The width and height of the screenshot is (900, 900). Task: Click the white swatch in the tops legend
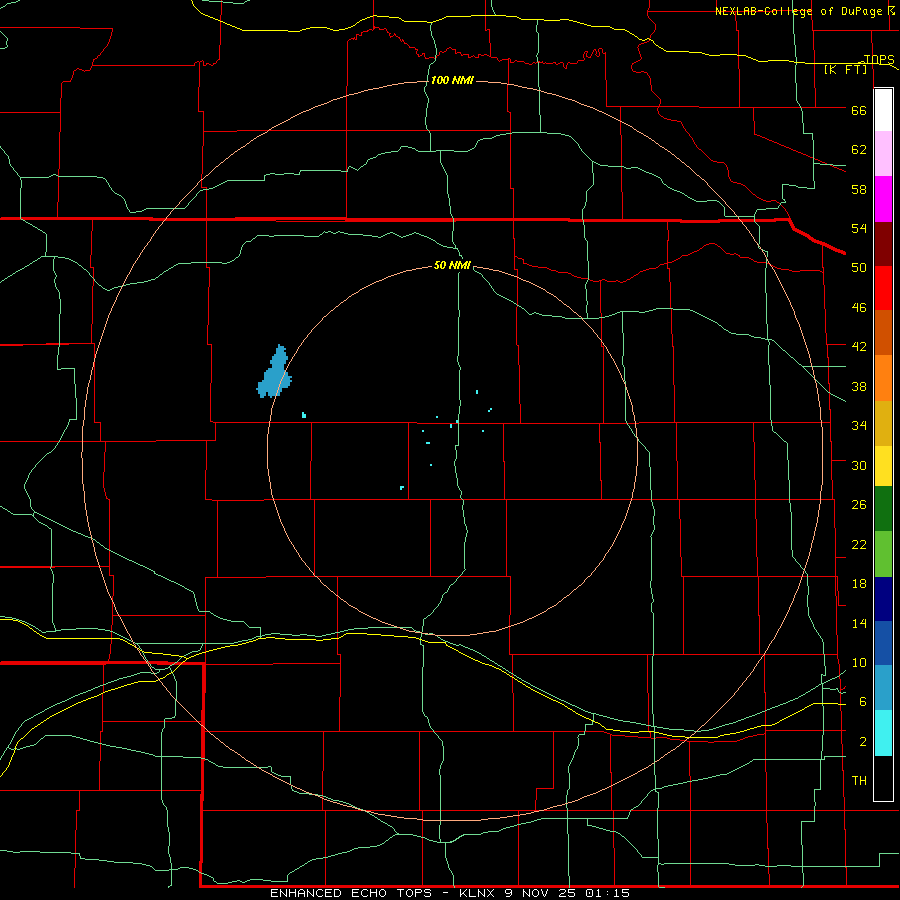click(883, 110)
